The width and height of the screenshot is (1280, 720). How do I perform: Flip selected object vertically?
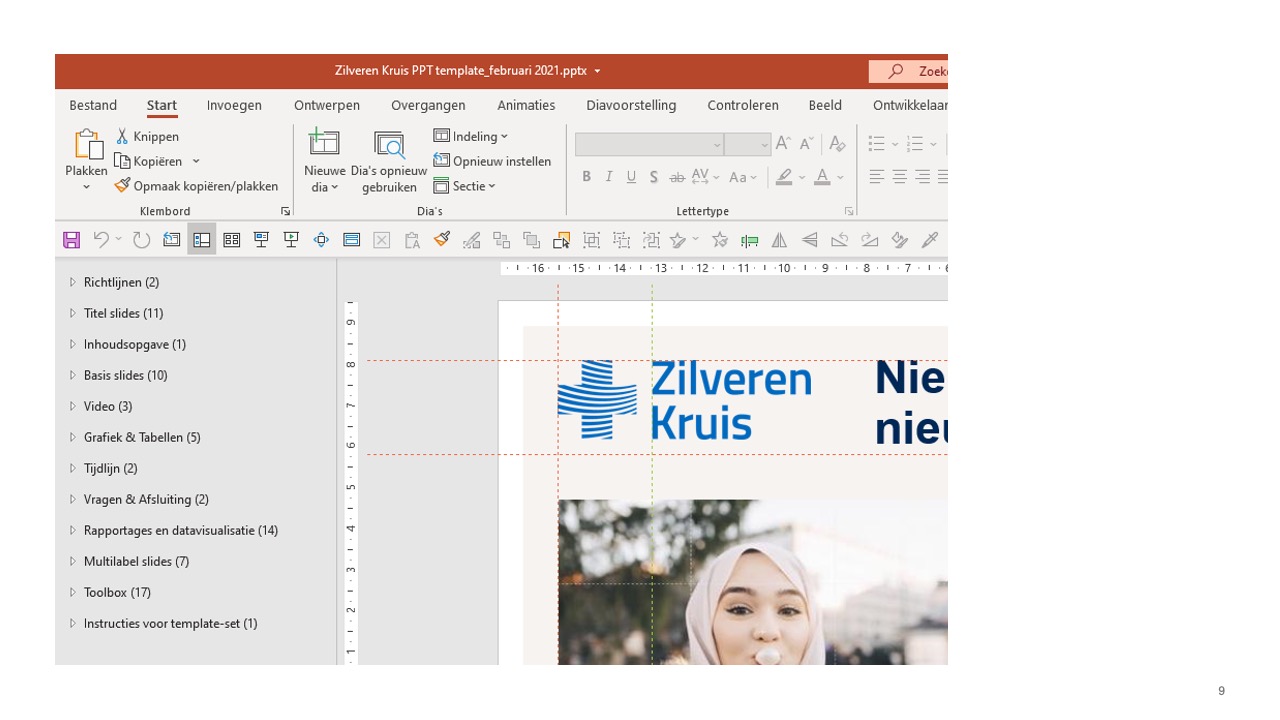coord(809,240)
